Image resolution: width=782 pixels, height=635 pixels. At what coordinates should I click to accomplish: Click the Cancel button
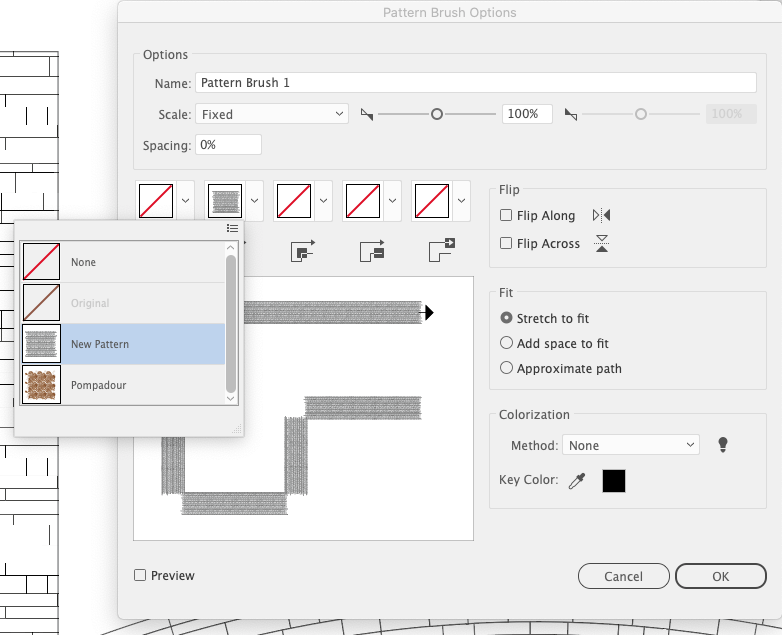click(x=623, y=576)
